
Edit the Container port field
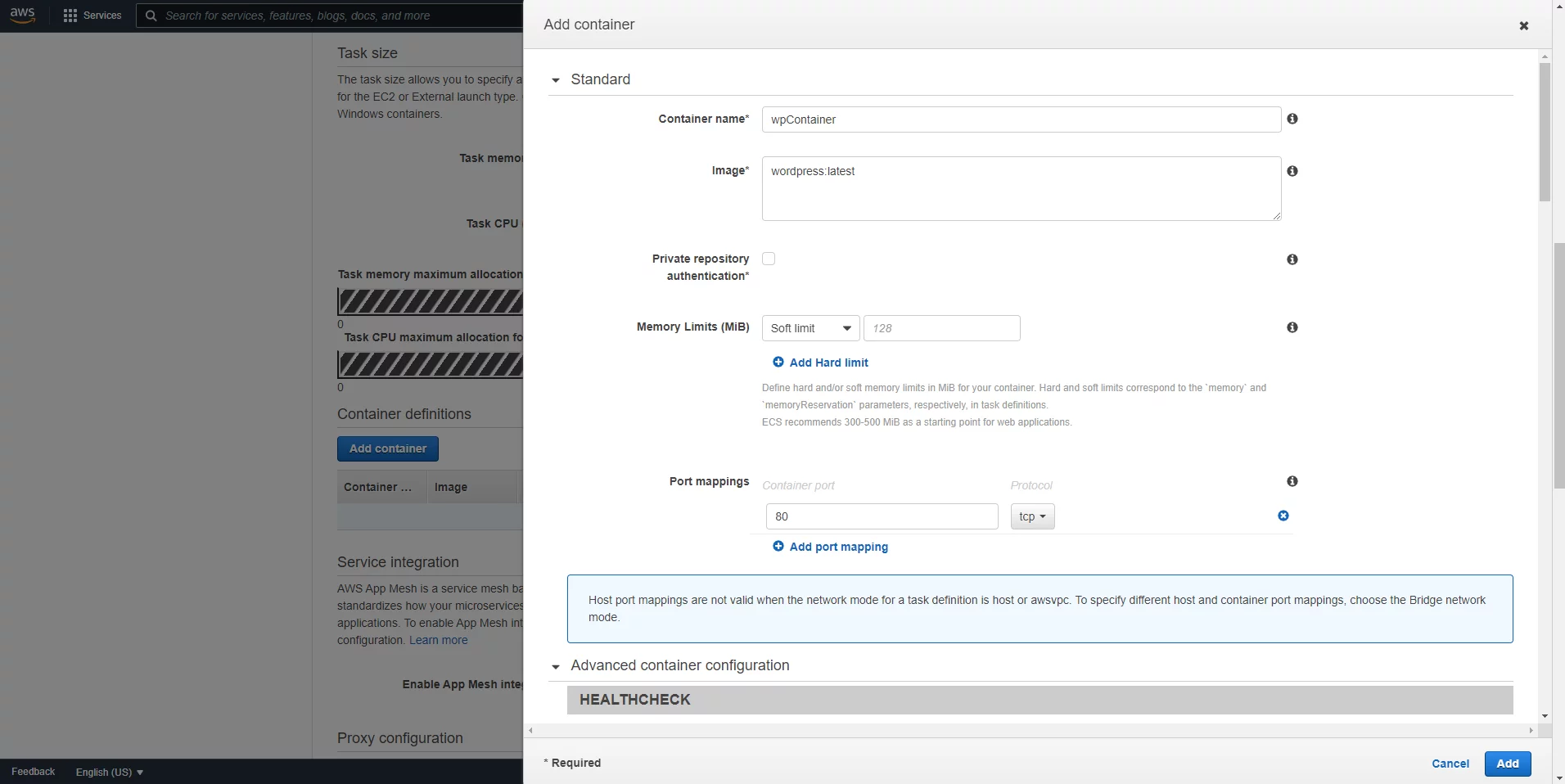(882, 516)
